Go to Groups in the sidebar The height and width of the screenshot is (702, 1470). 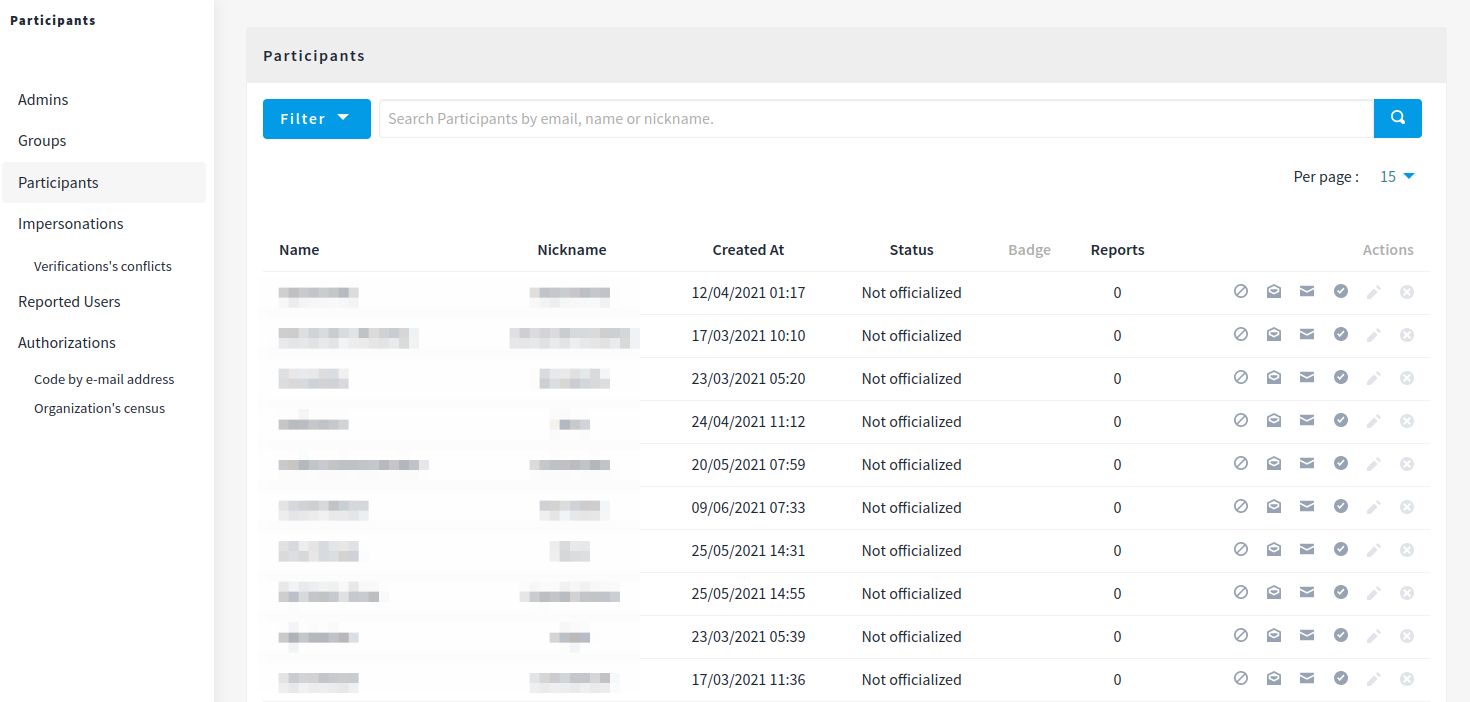42,141
